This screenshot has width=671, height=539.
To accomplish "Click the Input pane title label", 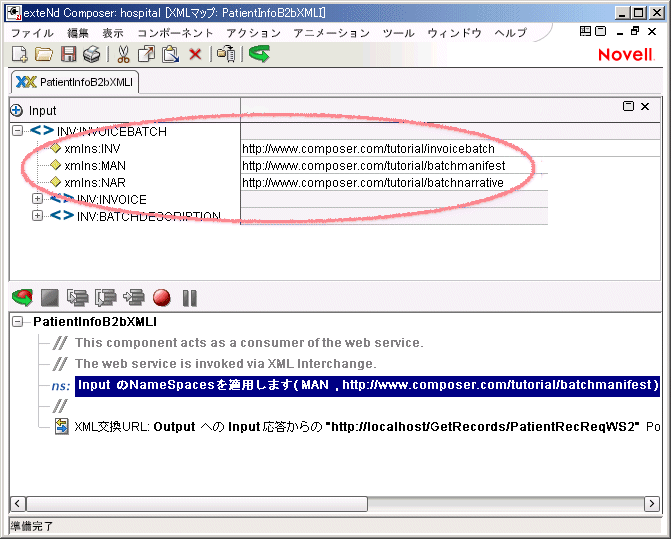I will (x=42, y=110).
